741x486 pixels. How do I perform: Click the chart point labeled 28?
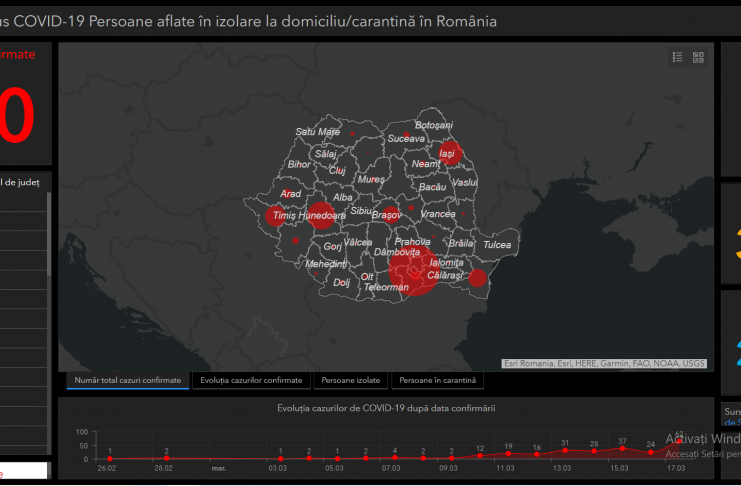(x=594, y=451)
